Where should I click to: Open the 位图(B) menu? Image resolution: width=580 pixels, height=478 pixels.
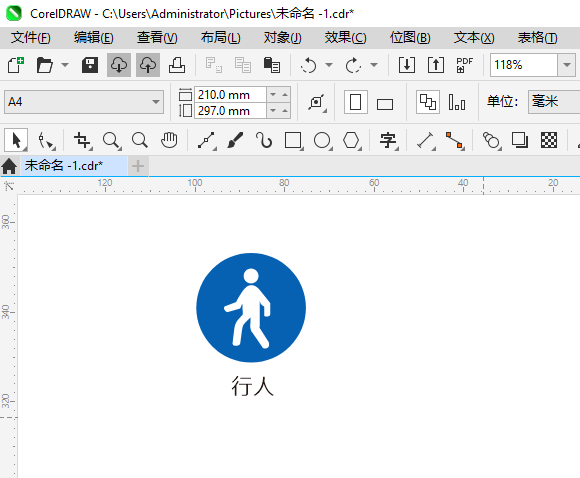[410, 38]
